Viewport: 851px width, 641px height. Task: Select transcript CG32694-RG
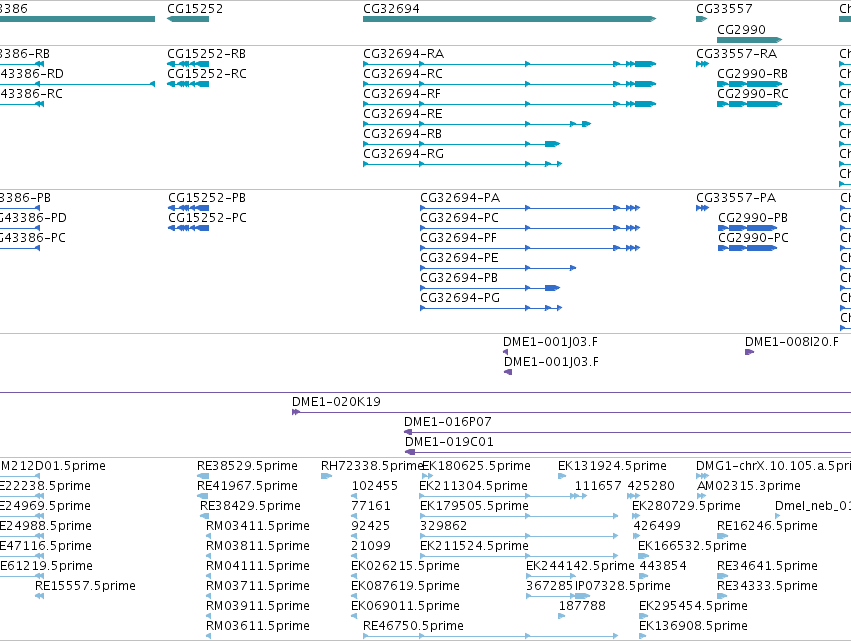(403, 154)
